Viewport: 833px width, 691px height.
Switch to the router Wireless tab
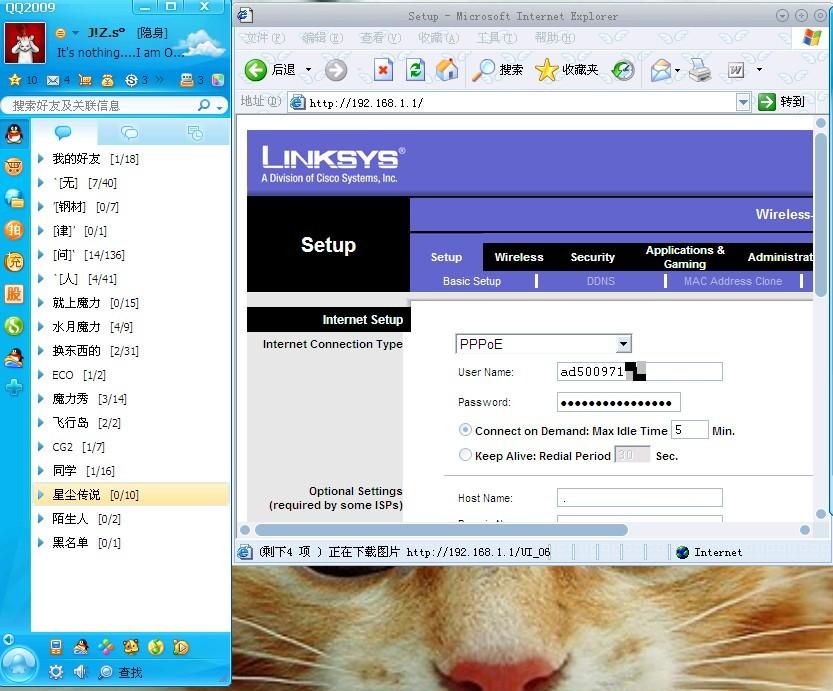pos(519,257)
